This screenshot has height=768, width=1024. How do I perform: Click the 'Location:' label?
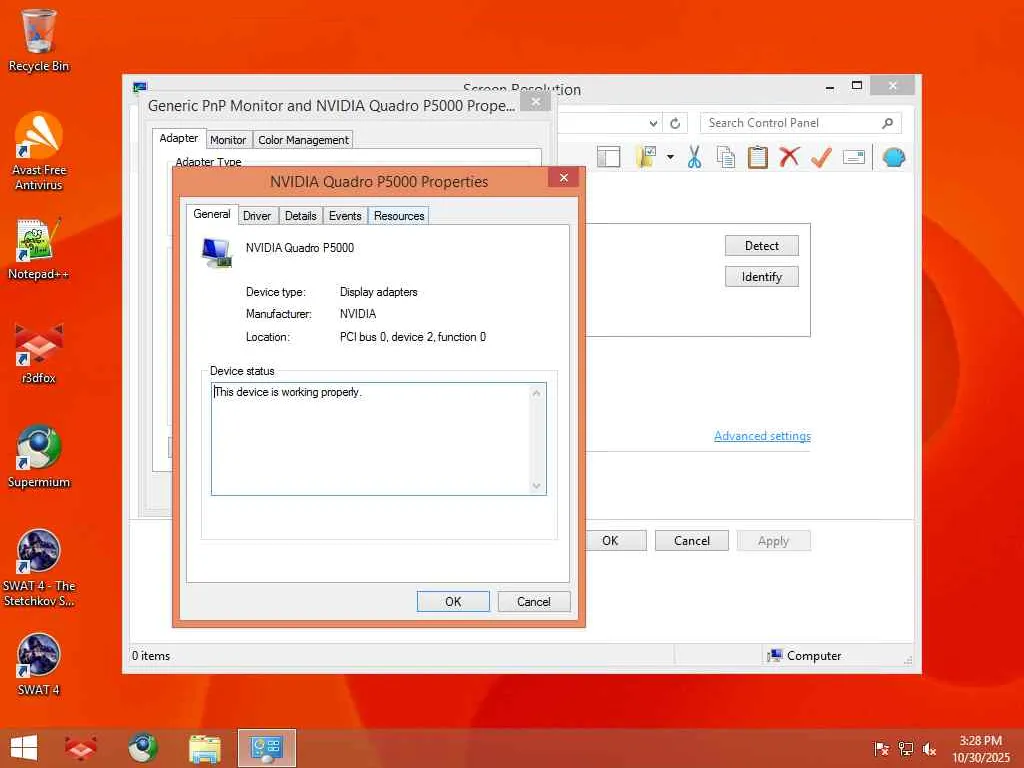268,337
